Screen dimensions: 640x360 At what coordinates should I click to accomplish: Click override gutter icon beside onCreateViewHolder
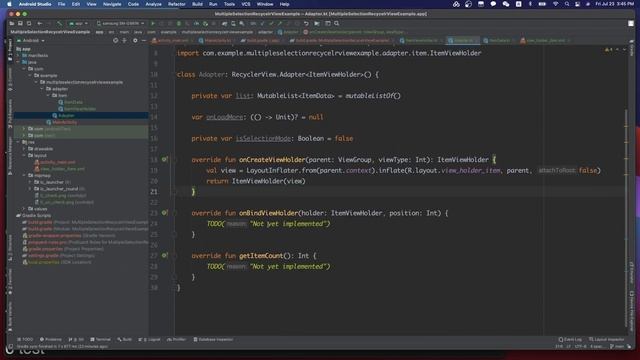tap(164, 159)
